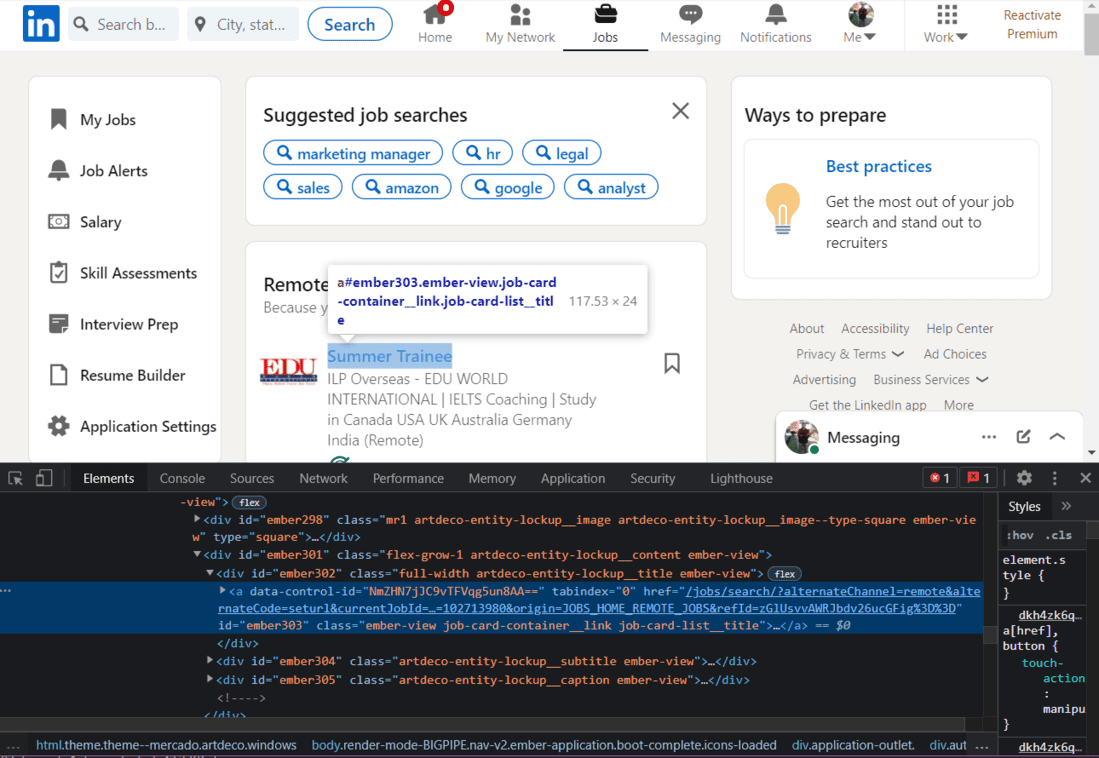Open DevTools settings gear icon
This screenshot has width=1099, height=758.
click(1024, 478)
